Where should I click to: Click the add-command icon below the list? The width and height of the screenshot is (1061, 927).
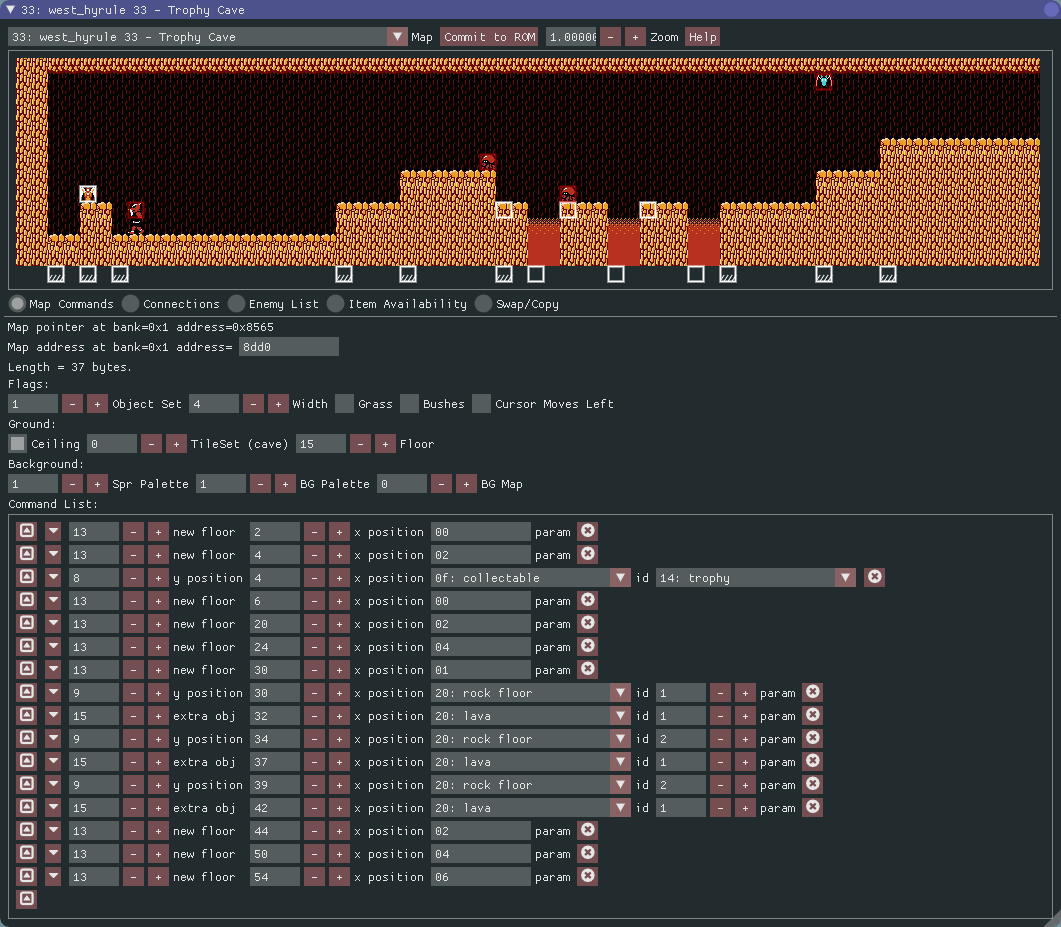27,899
